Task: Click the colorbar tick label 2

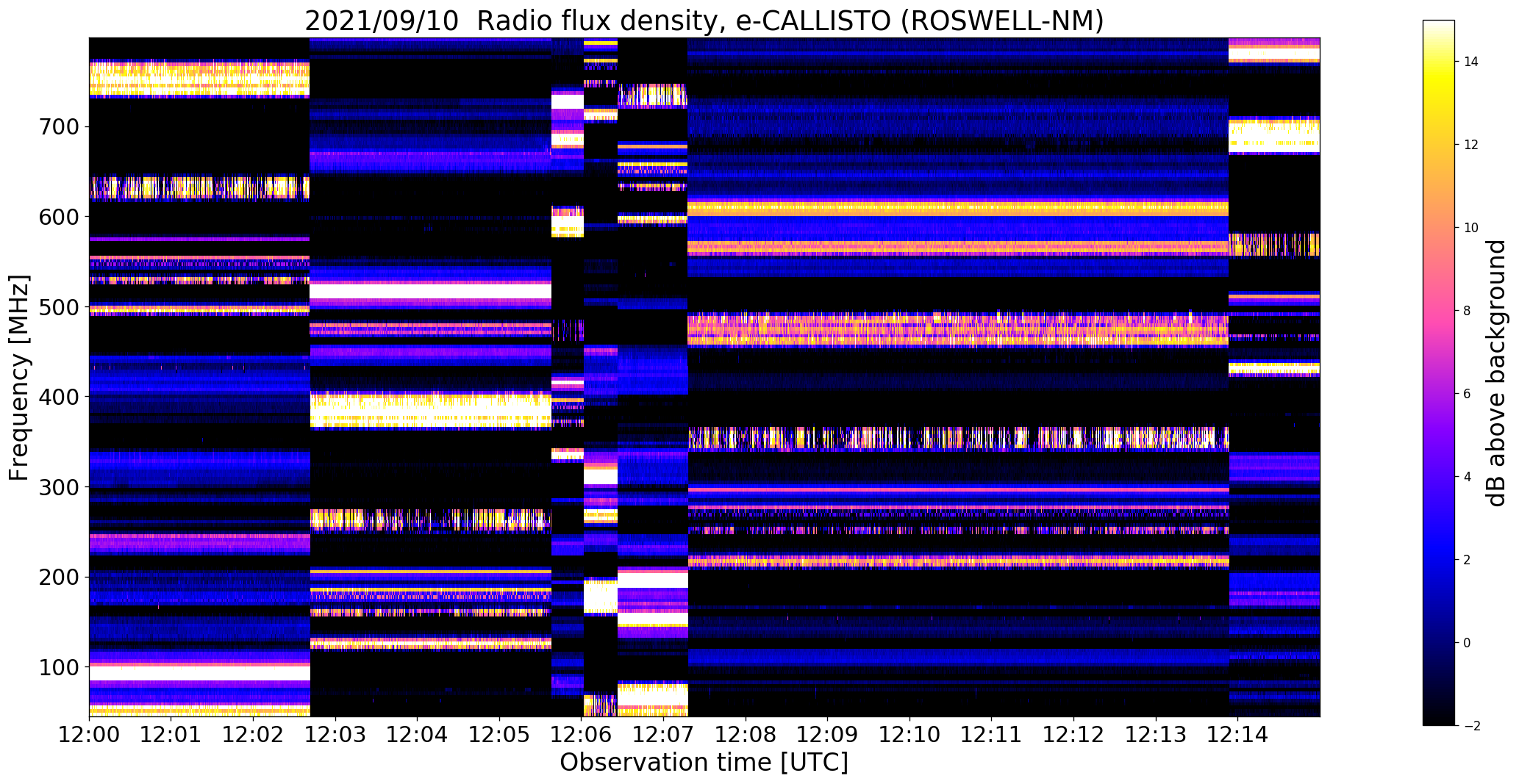Action: pos(1468,560)
